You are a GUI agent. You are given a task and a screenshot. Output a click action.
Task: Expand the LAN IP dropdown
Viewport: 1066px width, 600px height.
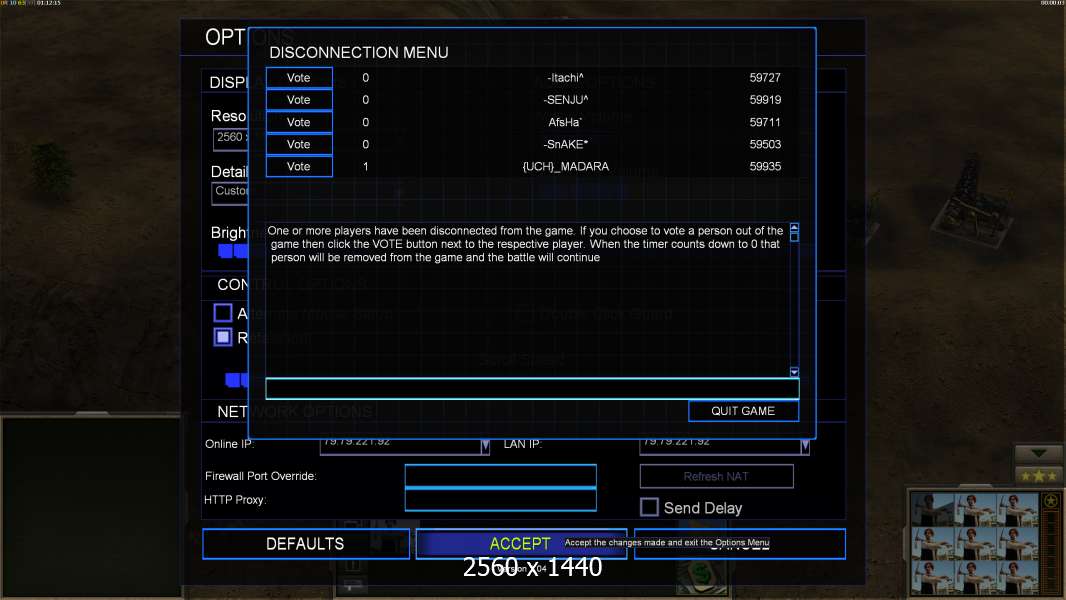pos(804,446)
